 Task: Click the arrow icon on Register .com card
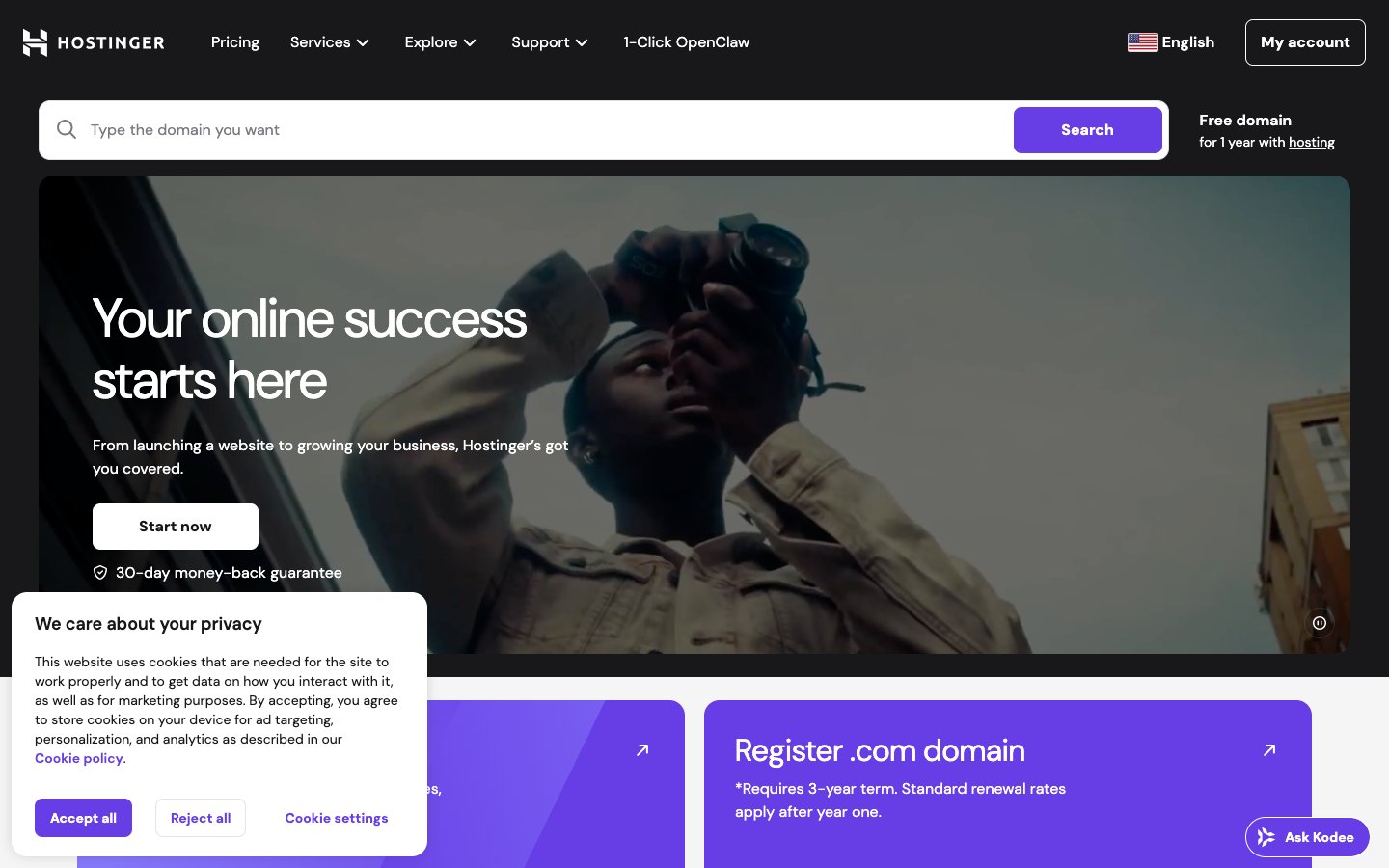[1269, 749]
